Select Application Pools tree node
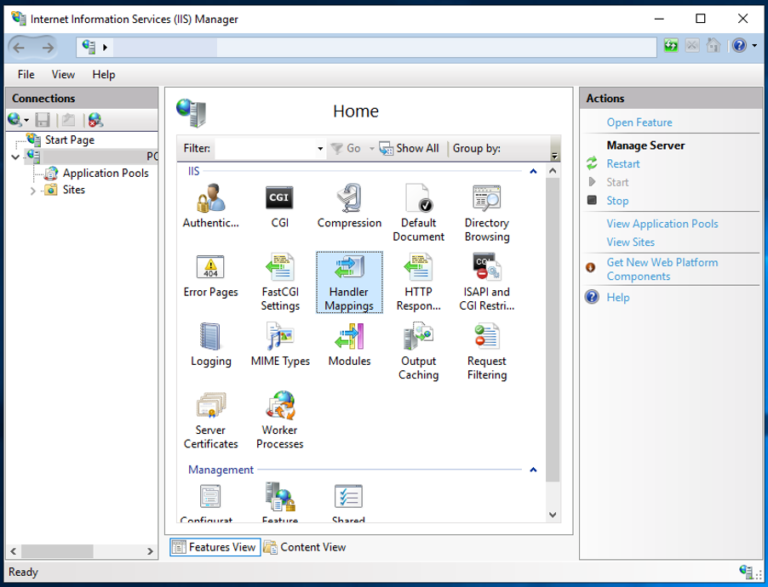 tap(105, 173)
